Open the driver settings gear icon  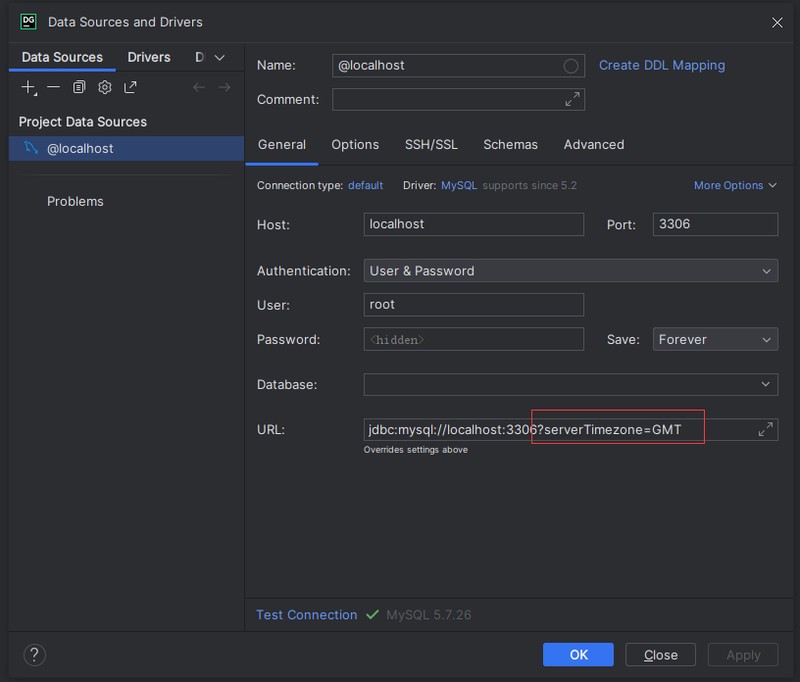click(x=105, y=88)
